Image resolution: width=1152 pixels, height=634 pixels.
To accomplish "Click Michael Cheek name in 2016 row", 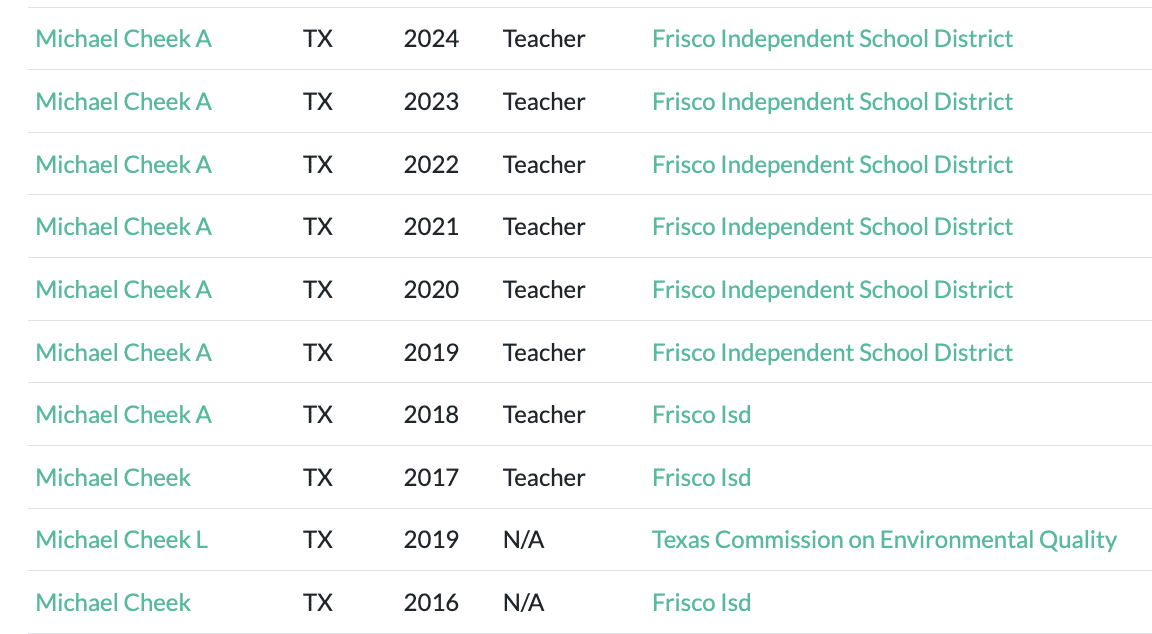I will pyautogui.click(x=113, y=603).
